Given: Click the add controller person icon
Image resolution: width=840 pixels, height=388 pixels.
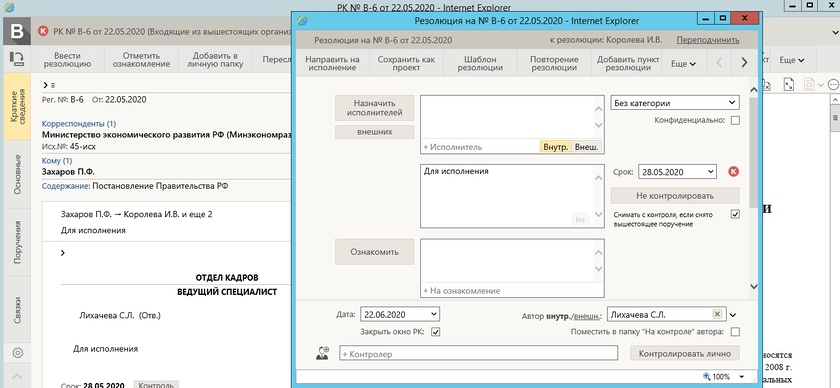Looking at the screenshot, I should [x=322, y=353].
